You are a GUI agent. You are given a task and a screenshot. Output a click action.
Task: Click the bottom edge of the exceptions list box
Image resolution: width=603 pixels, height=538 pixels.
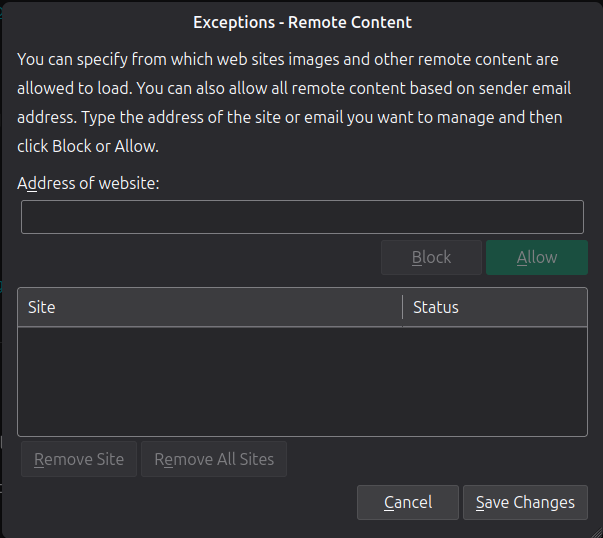pyautogui.click(x=301, y=435)
